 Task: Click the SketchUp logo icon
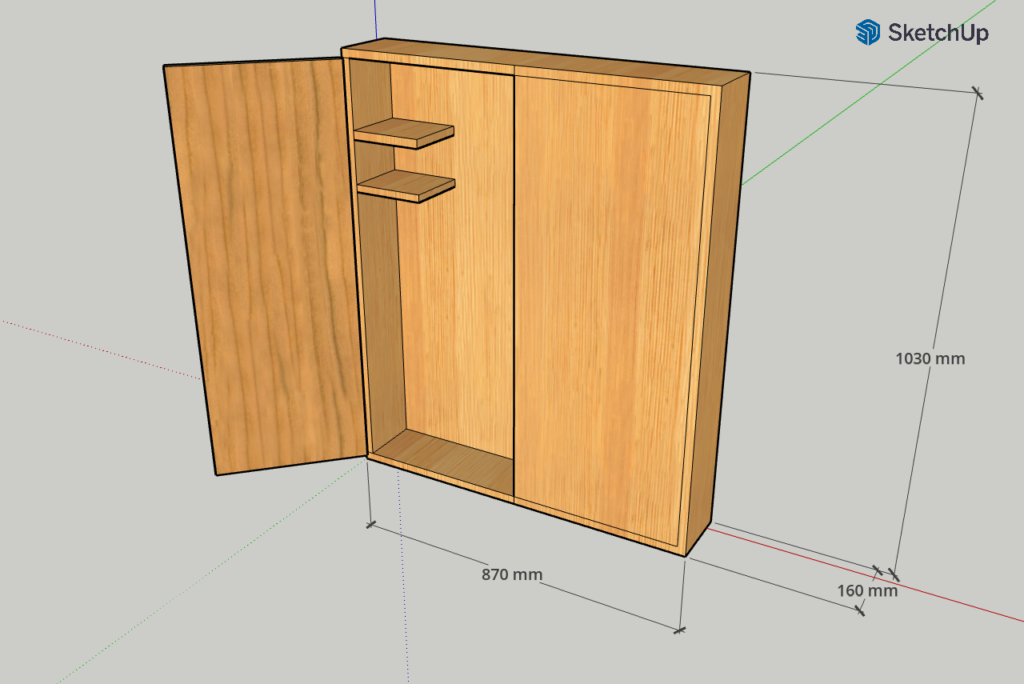[x=867, y=32]
